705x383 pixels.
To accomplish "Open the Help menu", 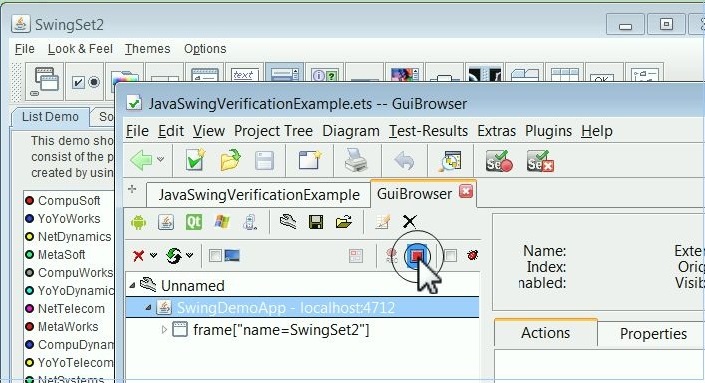I will 597,131.
